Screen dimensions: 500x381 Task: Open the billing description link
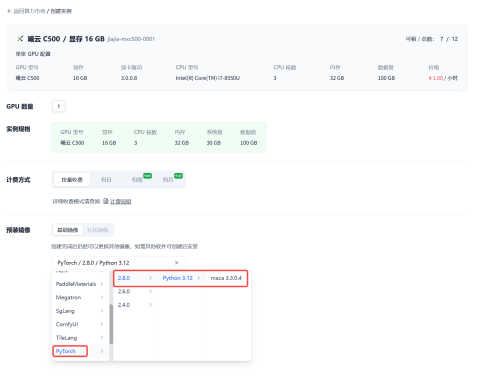[x=120, y=201]
